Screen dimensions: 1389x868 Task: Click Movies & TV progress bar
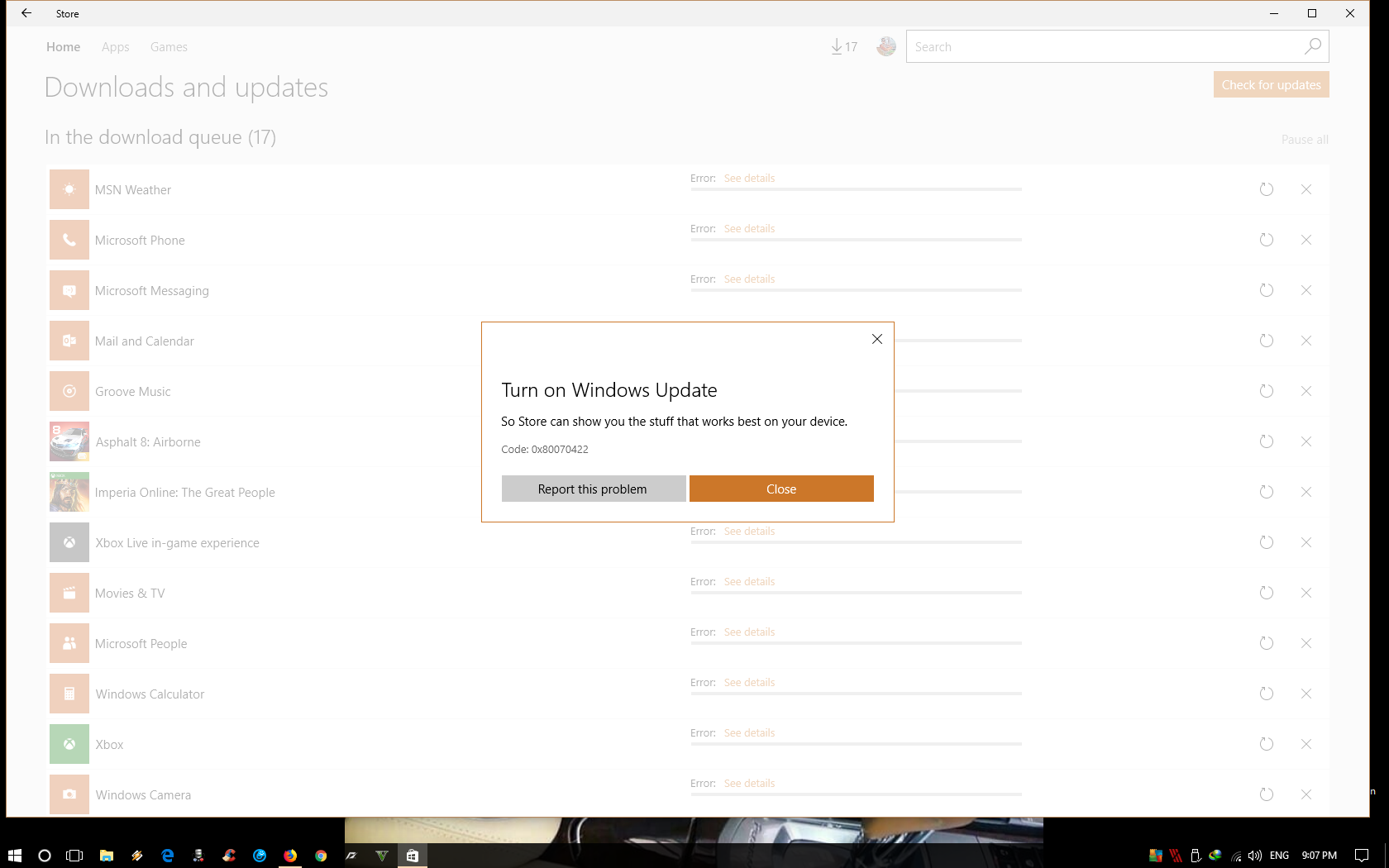(x=857, y=593)
